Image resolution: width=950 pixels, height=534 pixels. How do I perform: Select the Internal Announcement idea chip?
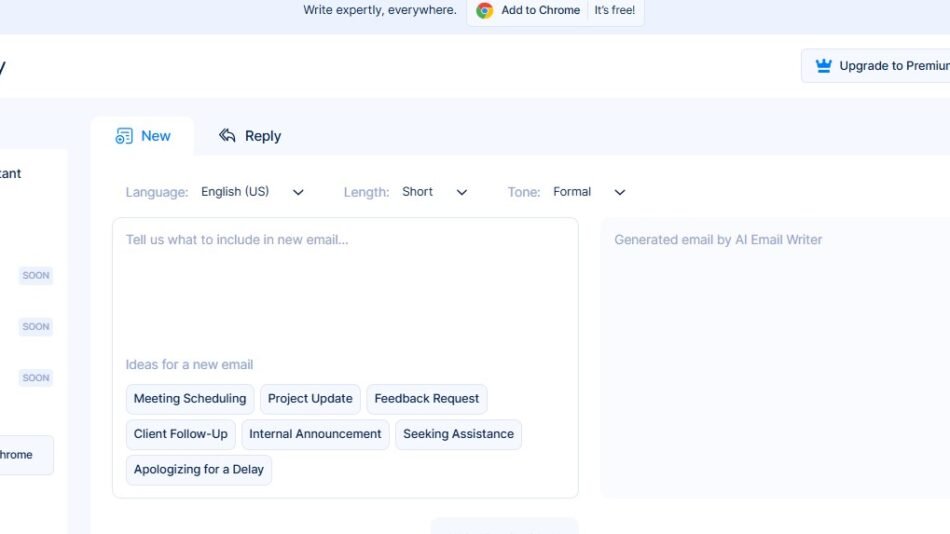pos(315,434)
